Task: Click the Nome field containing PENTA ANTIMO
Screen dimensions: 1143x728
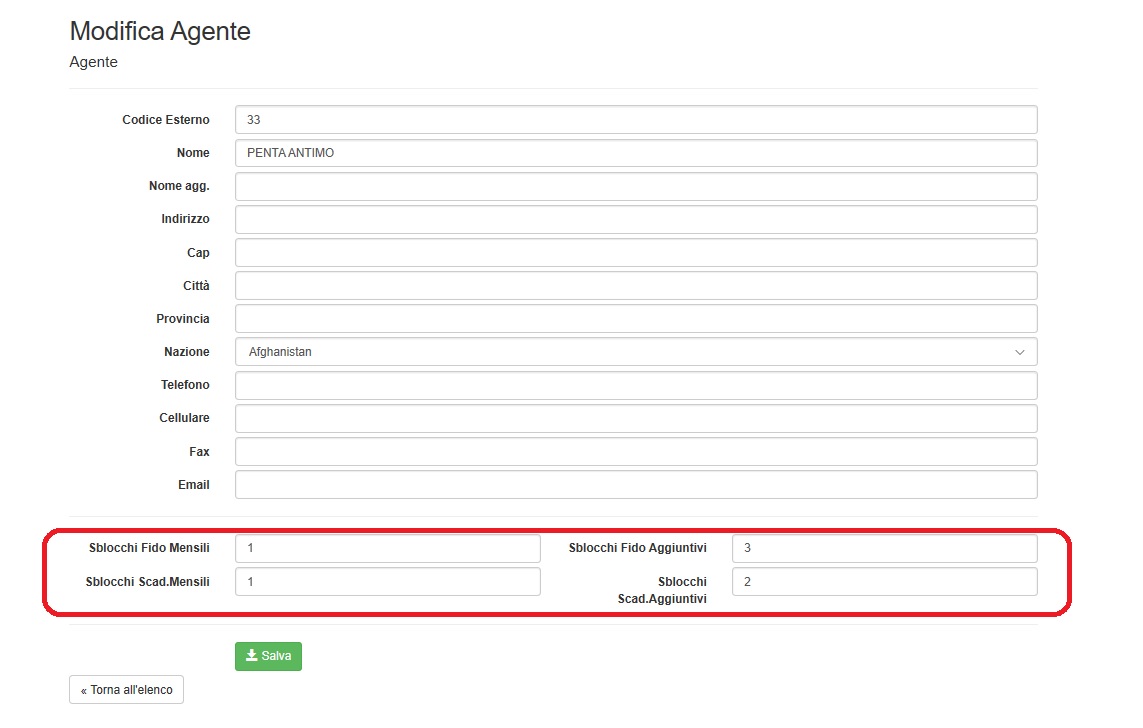Action: pyautogui.click(x=635, y=153)
